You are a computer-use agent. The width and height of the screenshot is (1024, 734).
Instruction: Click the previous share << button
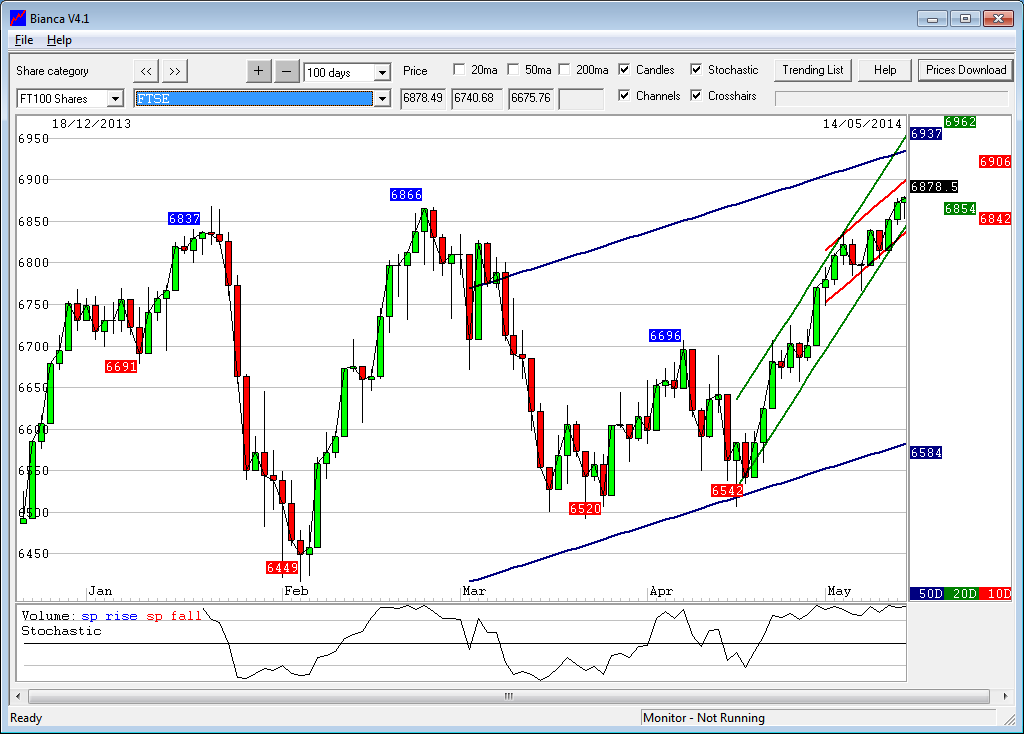point(146,71)
